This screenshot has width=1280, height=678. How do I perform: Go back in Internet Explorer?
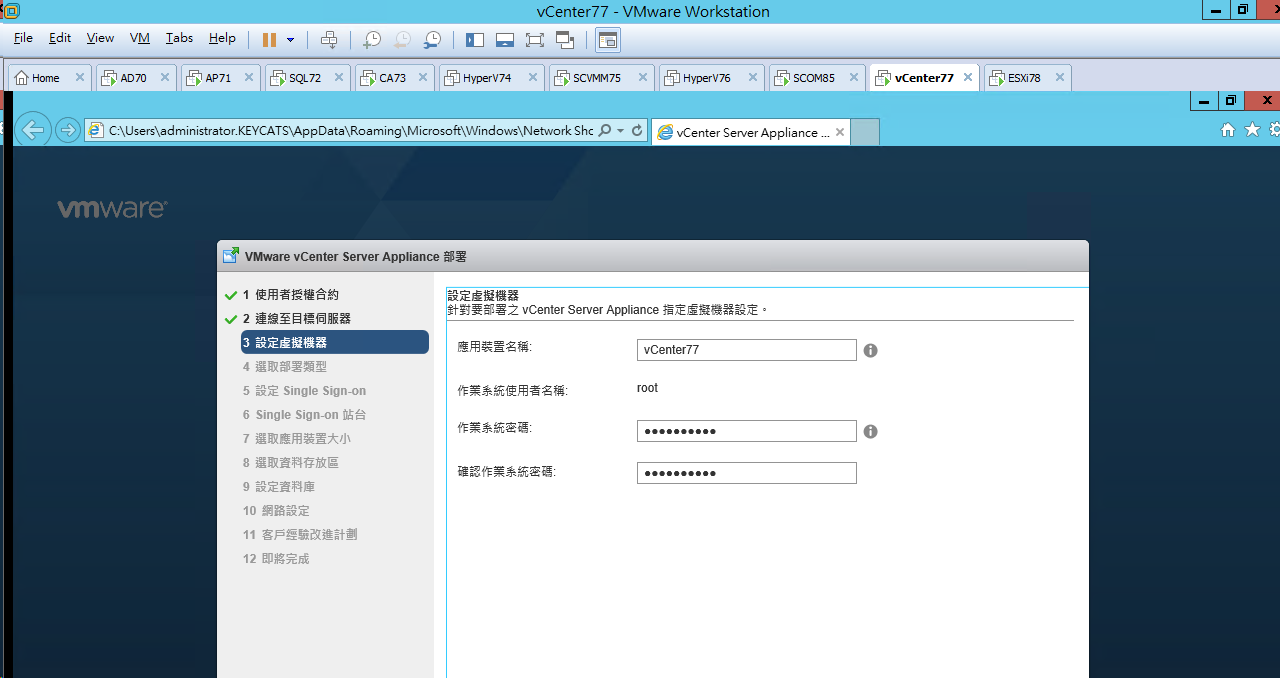(x=34, y=130)
